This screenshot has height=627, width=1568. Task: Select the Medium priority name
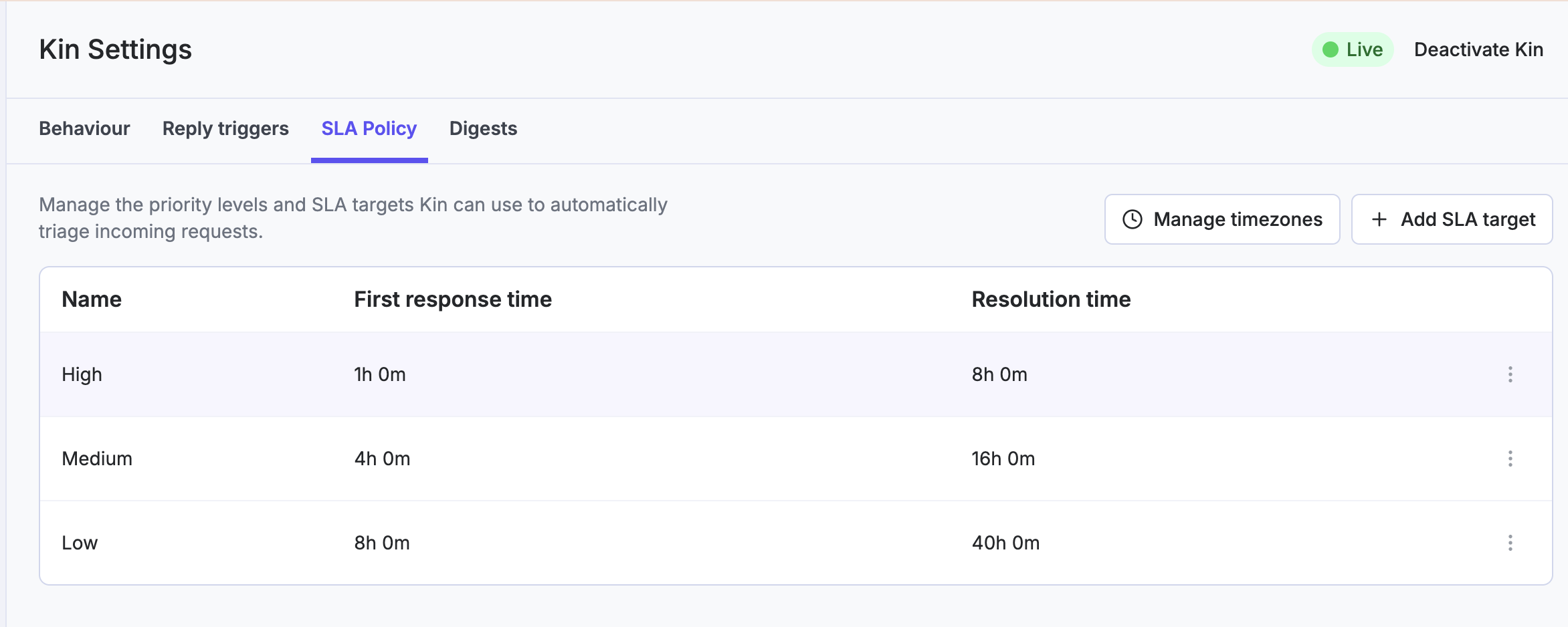click(x=97, y=459)
